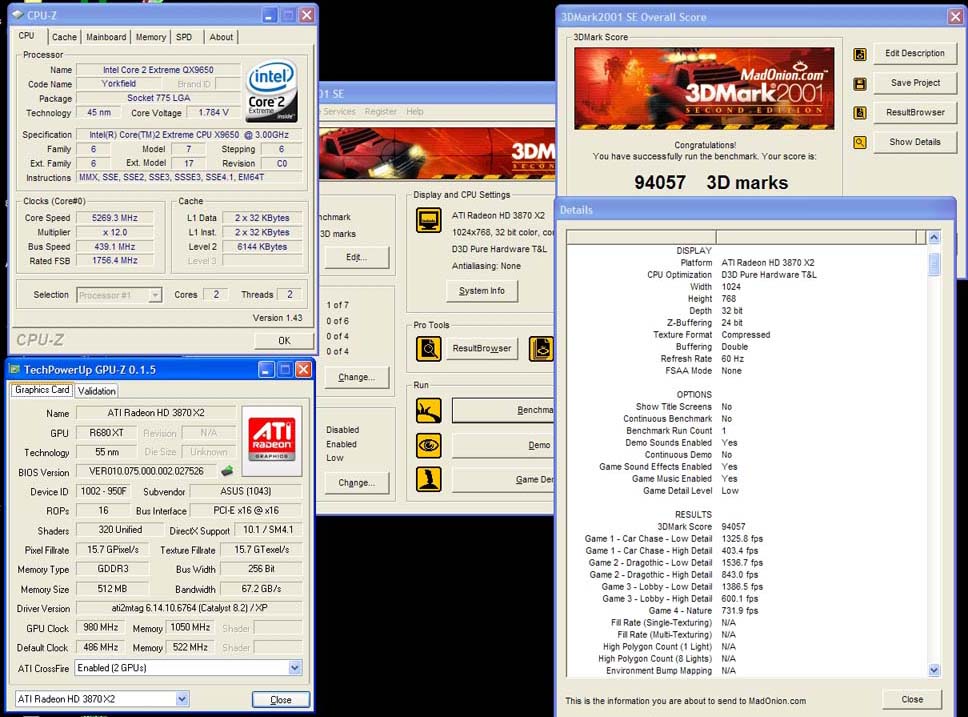Click the Edit... button in 3DMark2001 SE
Screen dimensions: 968x717
point(357,257)
